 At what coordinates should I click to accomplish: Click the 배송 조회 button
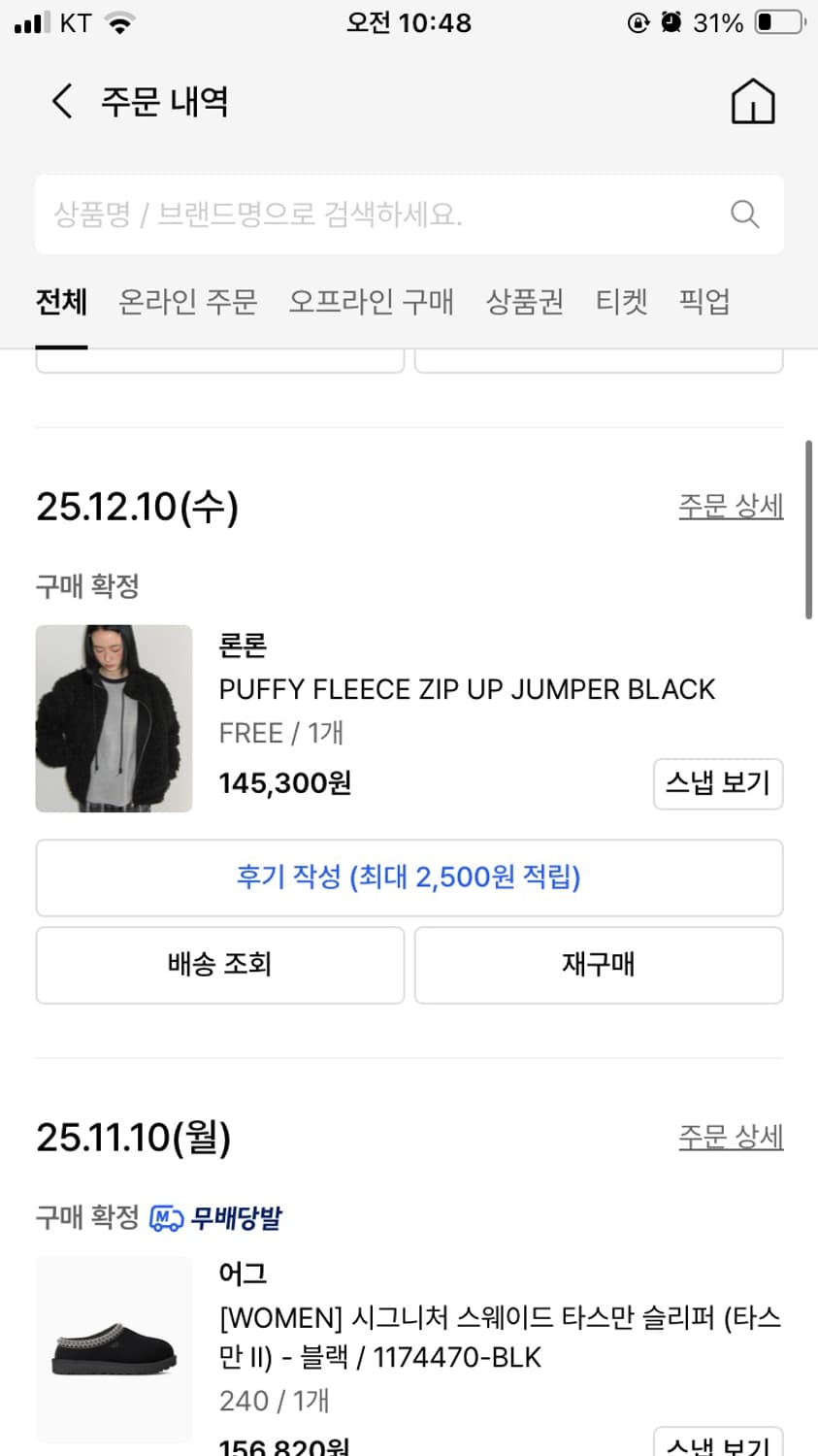219,964
